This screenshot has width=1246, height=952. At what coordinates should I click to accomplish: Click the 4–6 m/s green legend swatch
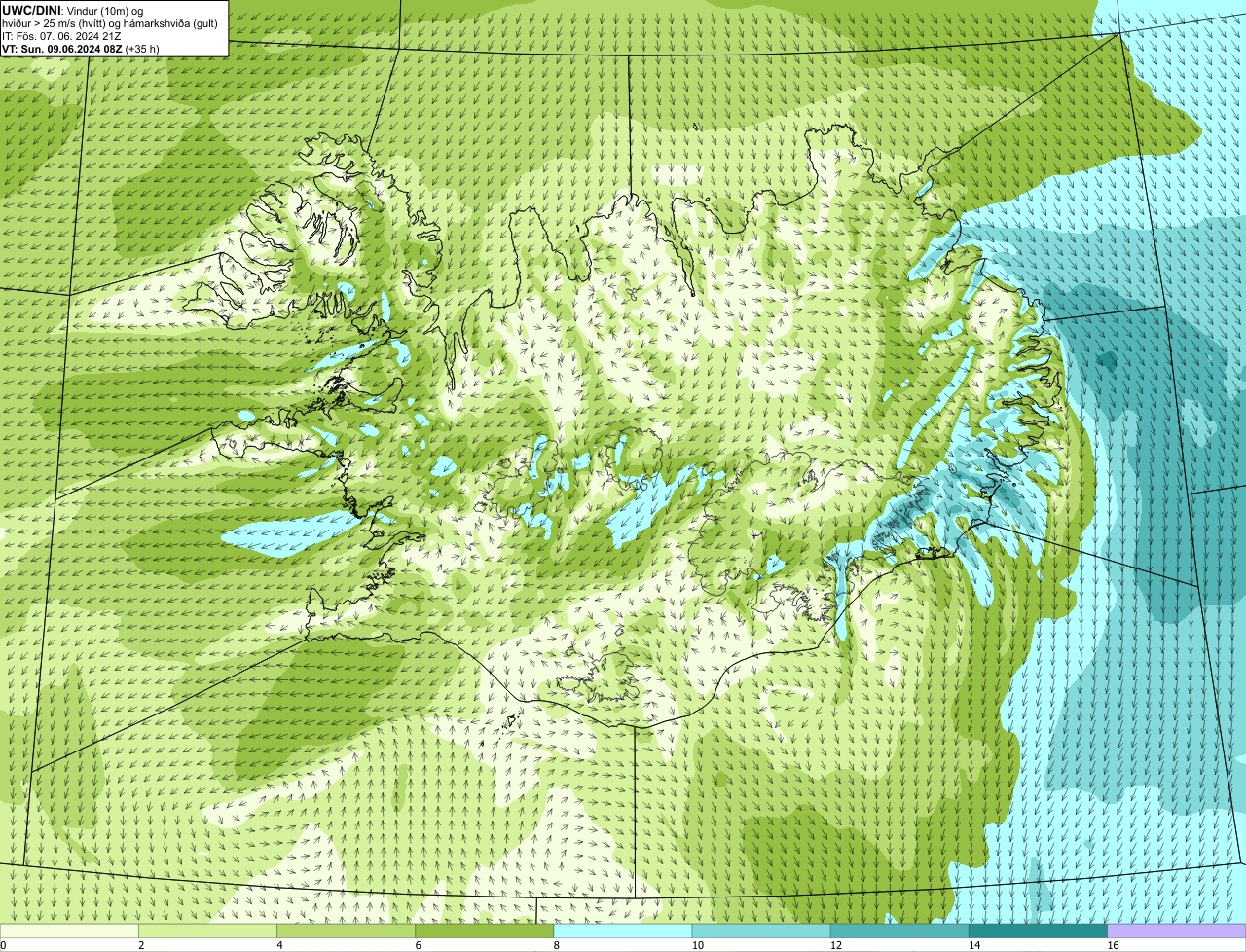pos(346,931)
